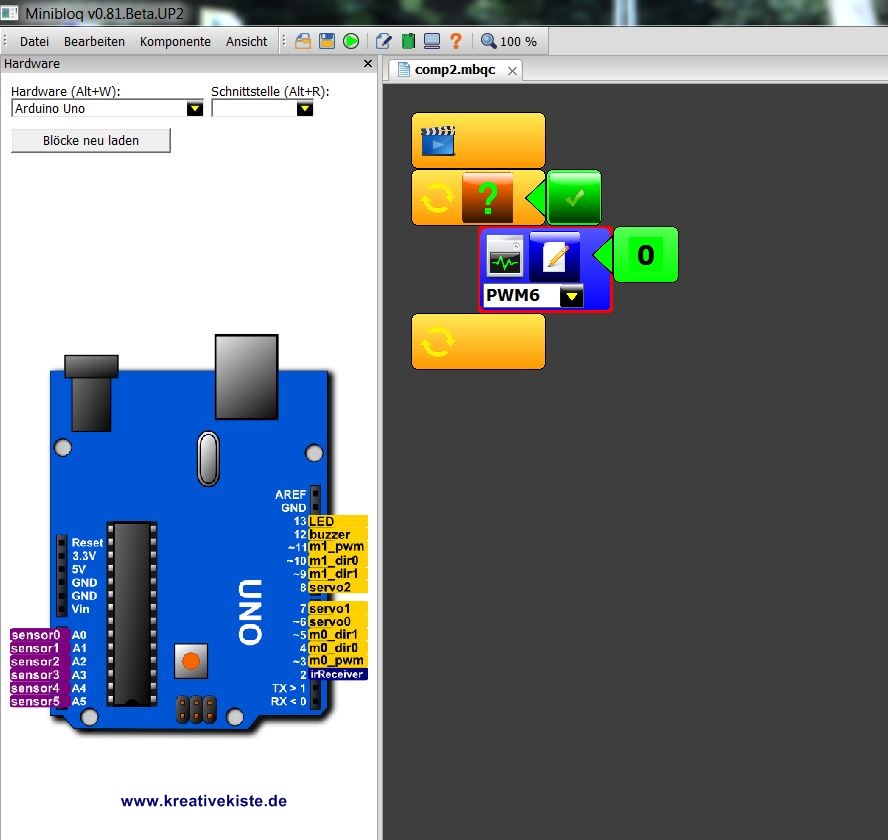
Task: Open the Datei menu
Action: (34, 41)
